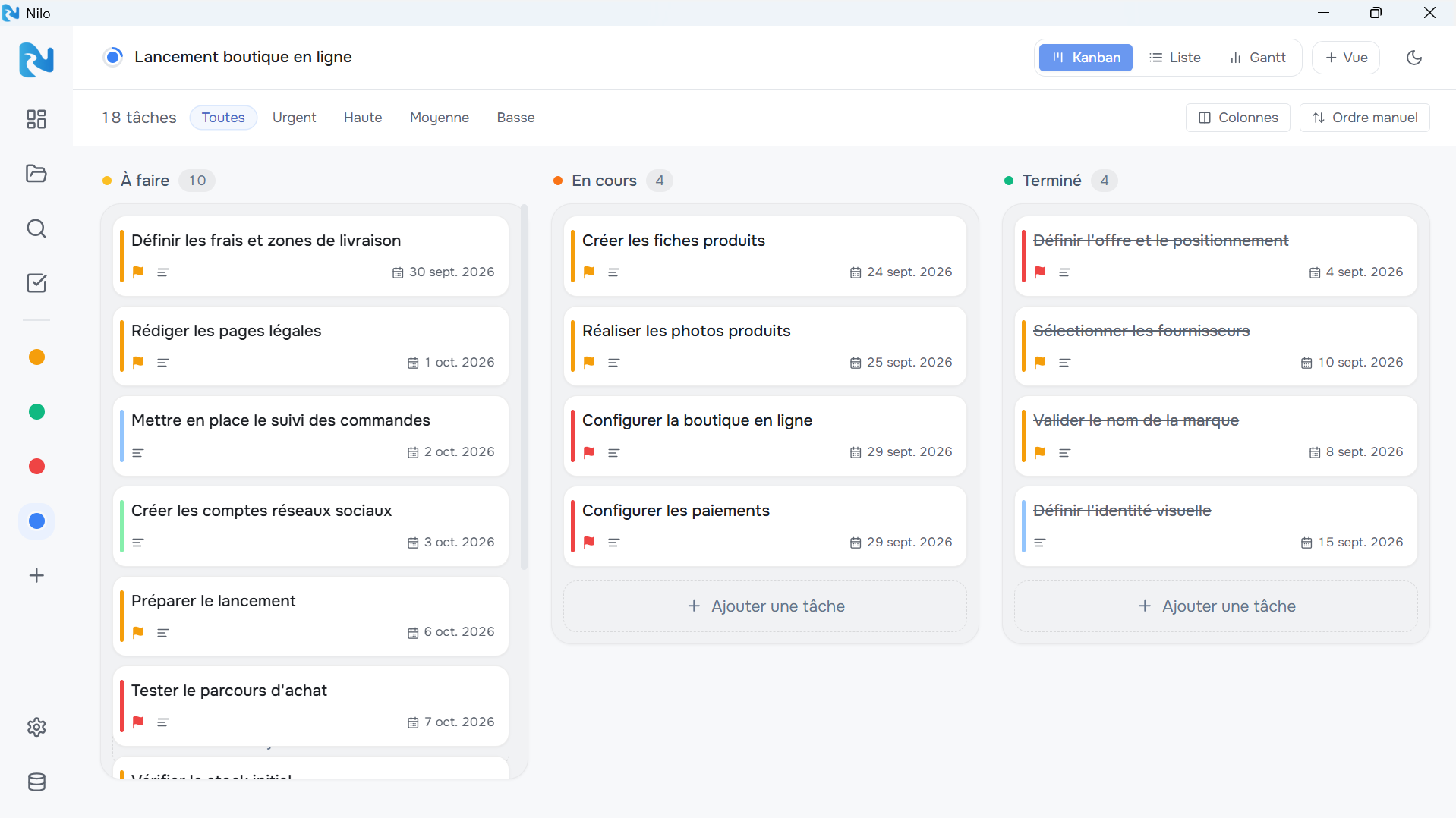Open date 30 sept. 2026 on livraison card
The width and height of the screenshot is (1456, 818).
pyautogui.click(x=443, y=272)
